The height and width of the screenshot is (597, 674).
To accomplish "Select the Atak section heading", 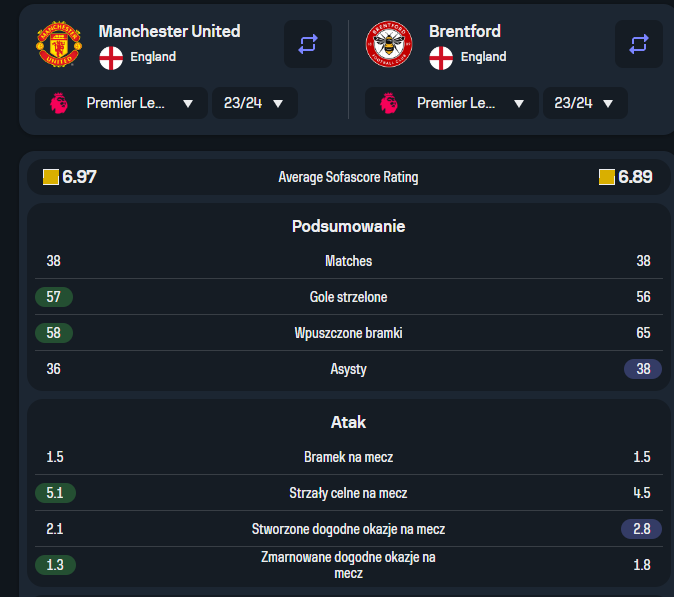I will 349,422.
